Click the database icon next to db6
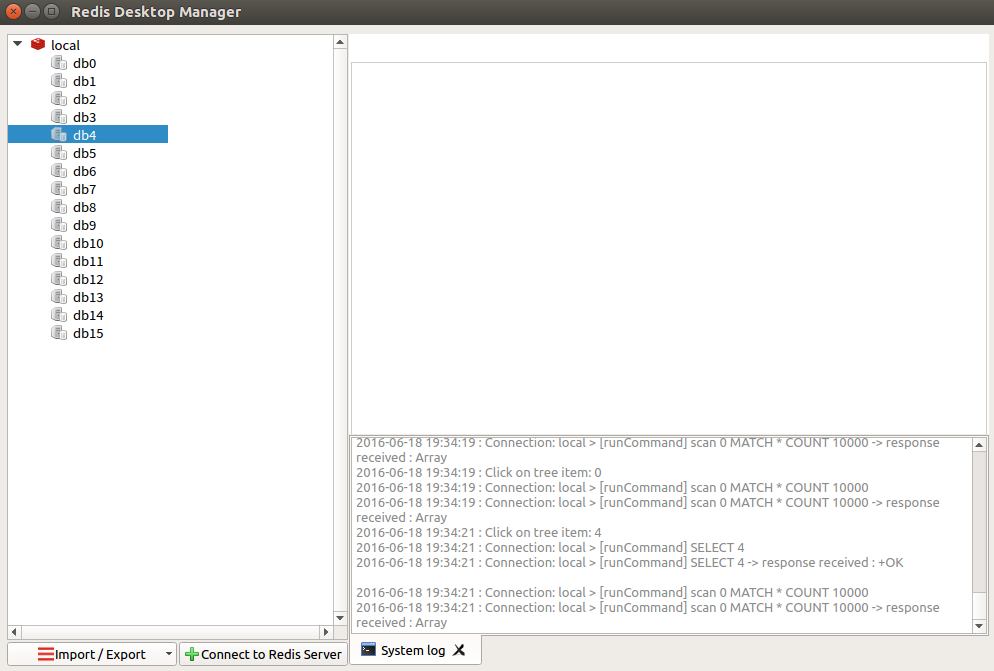Screen dimensions: 994x671 59,171
